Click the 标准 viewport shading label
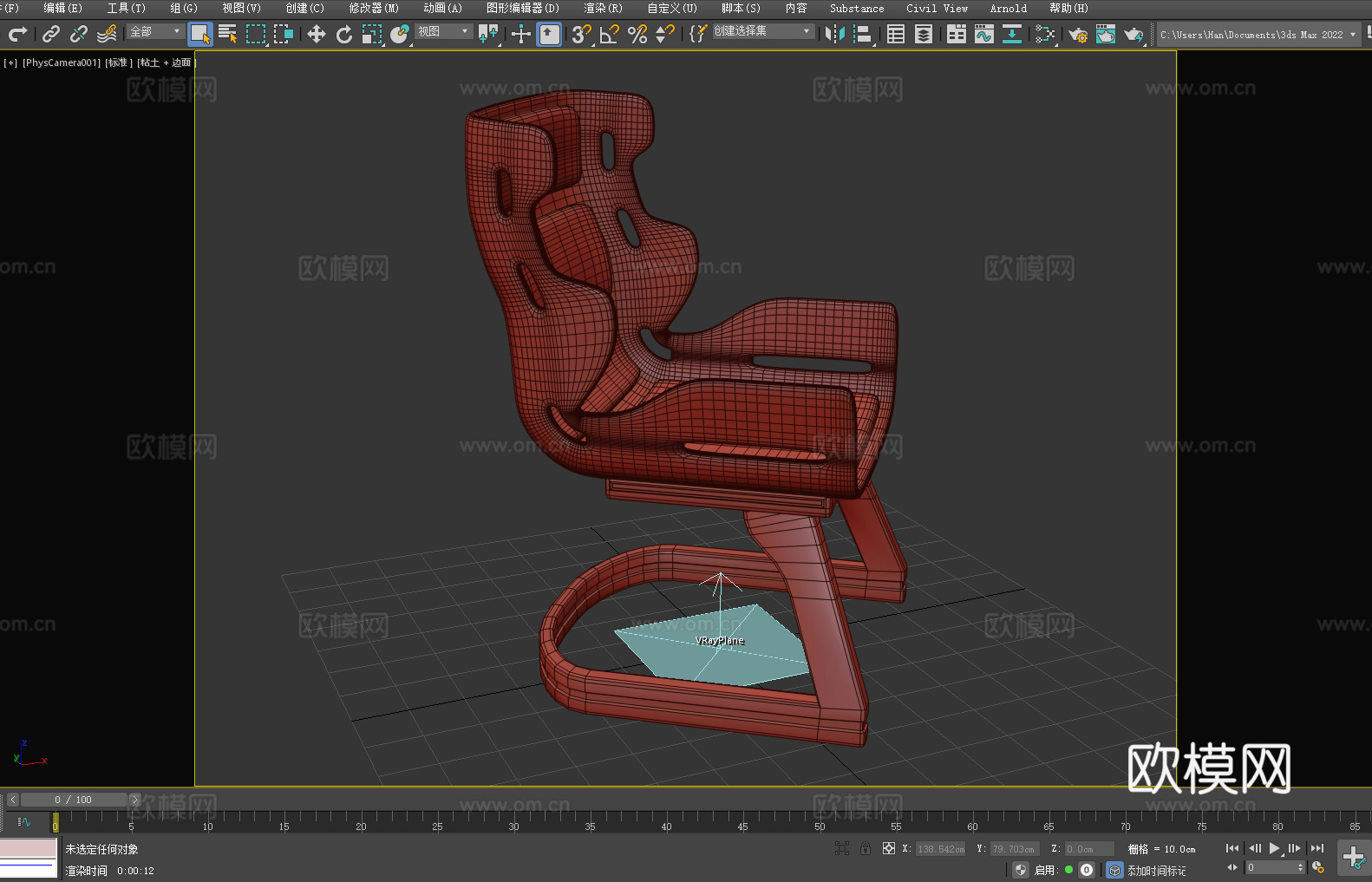The image size is (1372, 882). coord(119,62)
